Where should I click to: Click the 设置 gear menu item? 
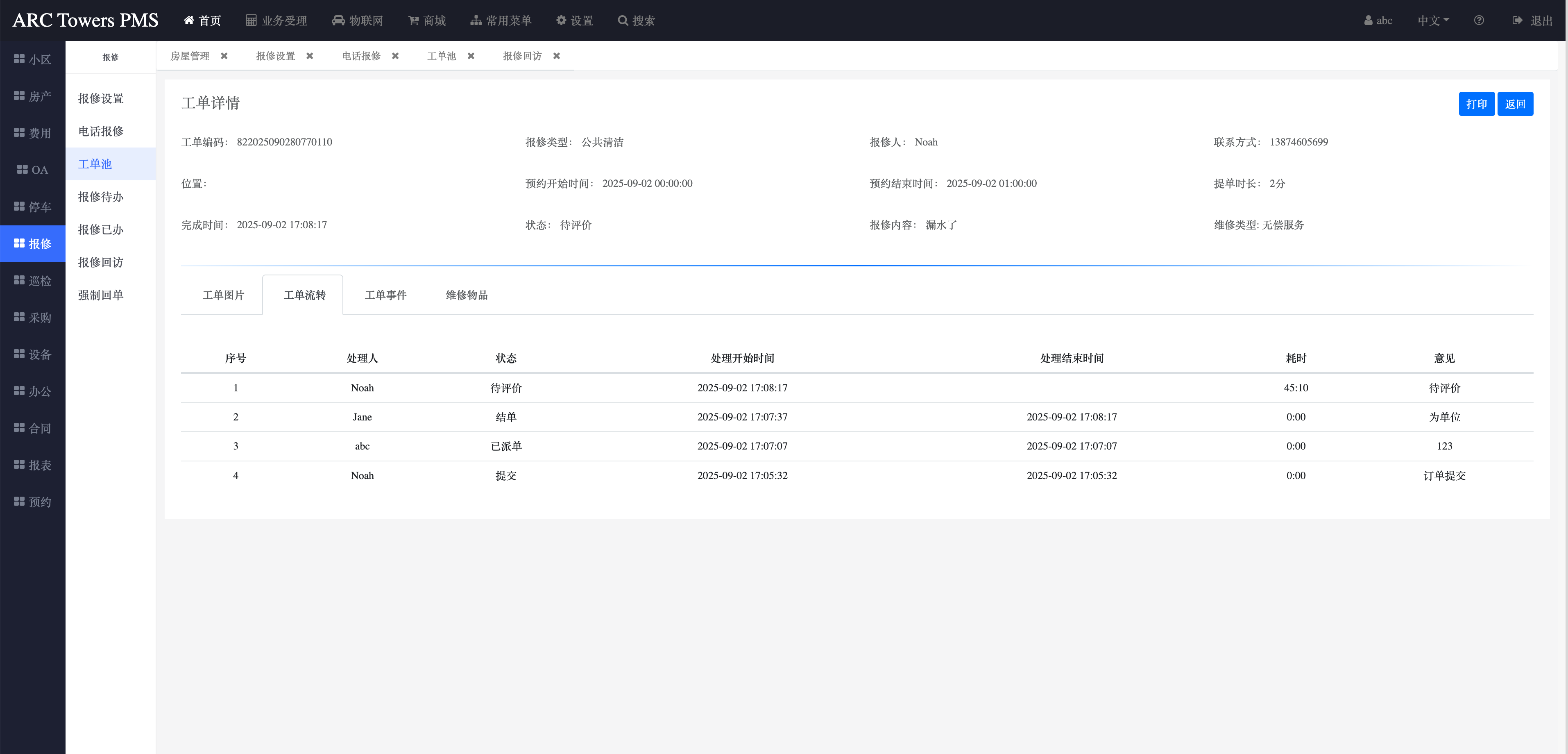[574, 20]
